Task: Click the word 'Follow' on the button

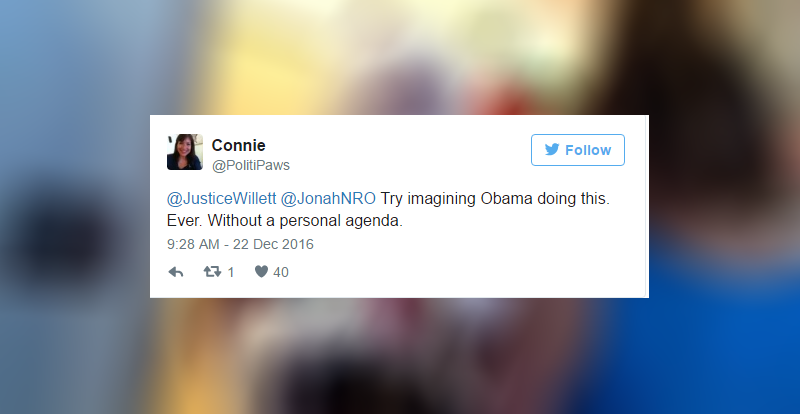Action: pyautogui.click(x=588, y=150)
